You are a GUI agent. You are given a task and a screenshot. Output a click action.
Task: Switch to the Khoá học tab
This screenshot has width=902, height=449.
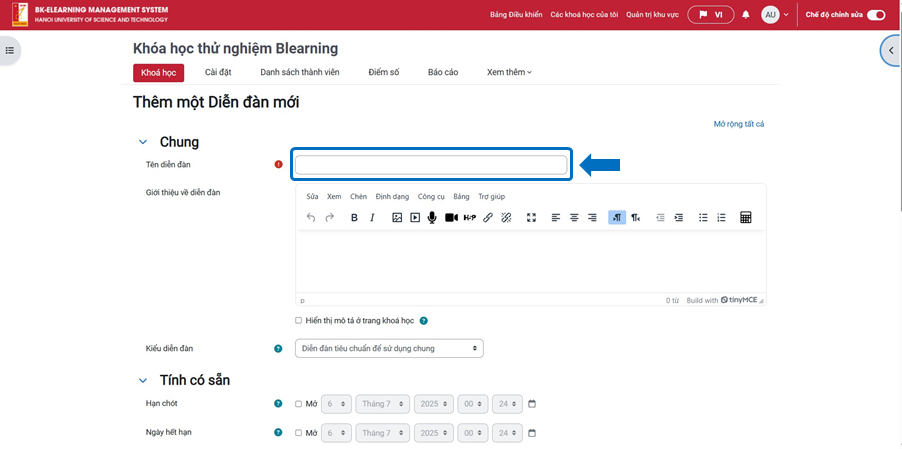[x=158, y=73]
